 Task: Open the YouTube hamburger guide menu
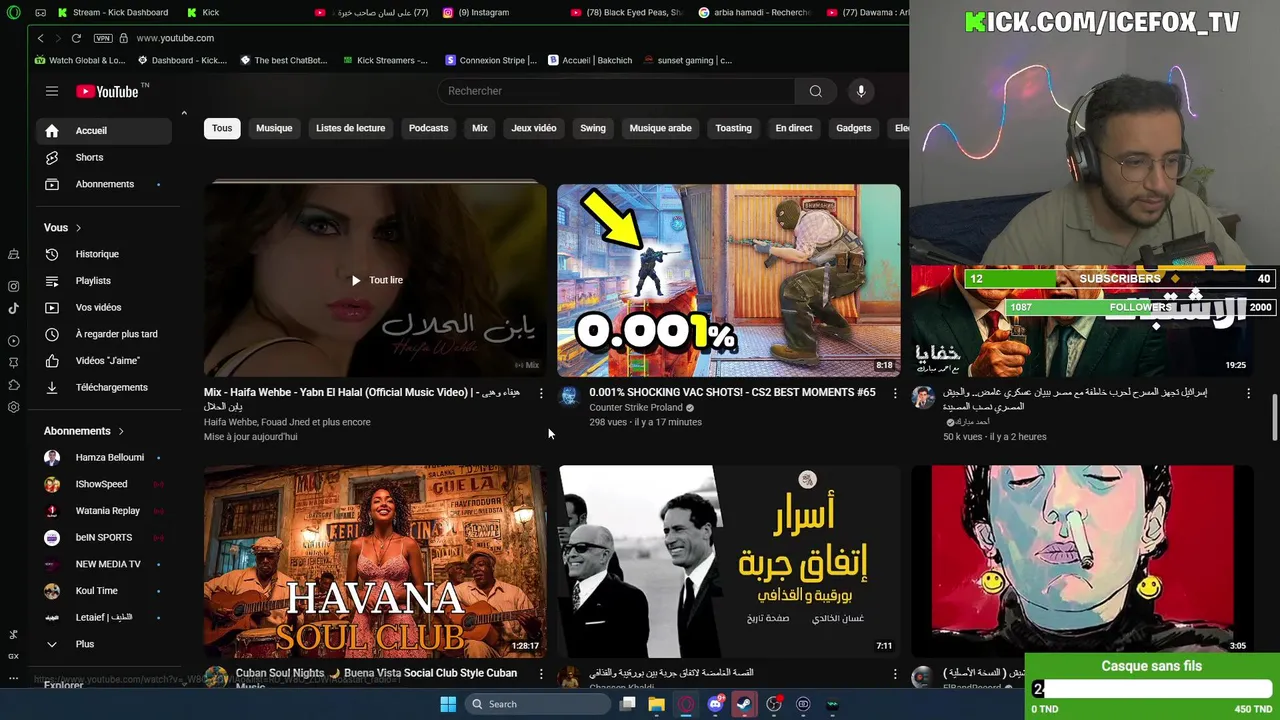(x=52, y=91)
